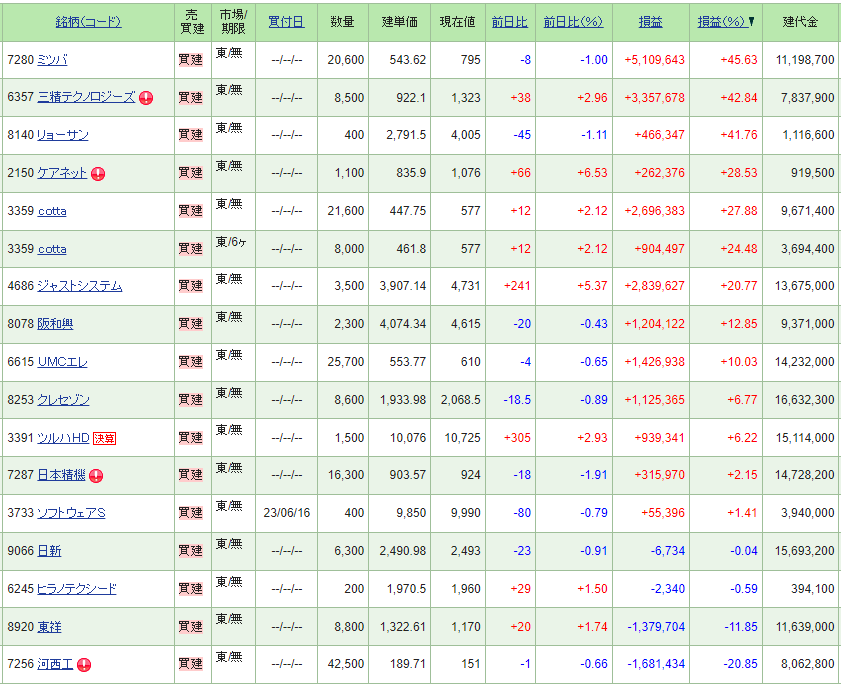This screenshot has height=687, width=841.
Task: Click the 決算 badge next to ツルハHD
Action: pos(105,438)
